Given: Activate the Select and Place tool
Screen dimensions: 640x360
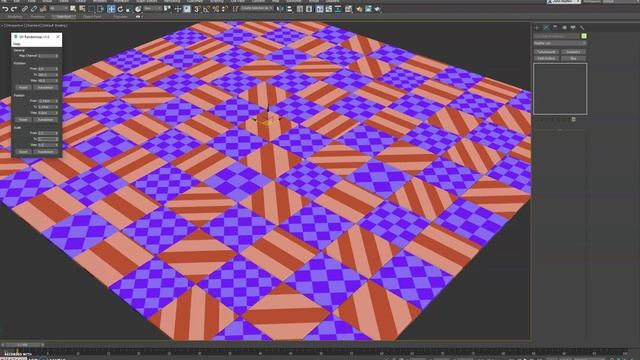Looking at the screenshot, I should tap(138, 9).
